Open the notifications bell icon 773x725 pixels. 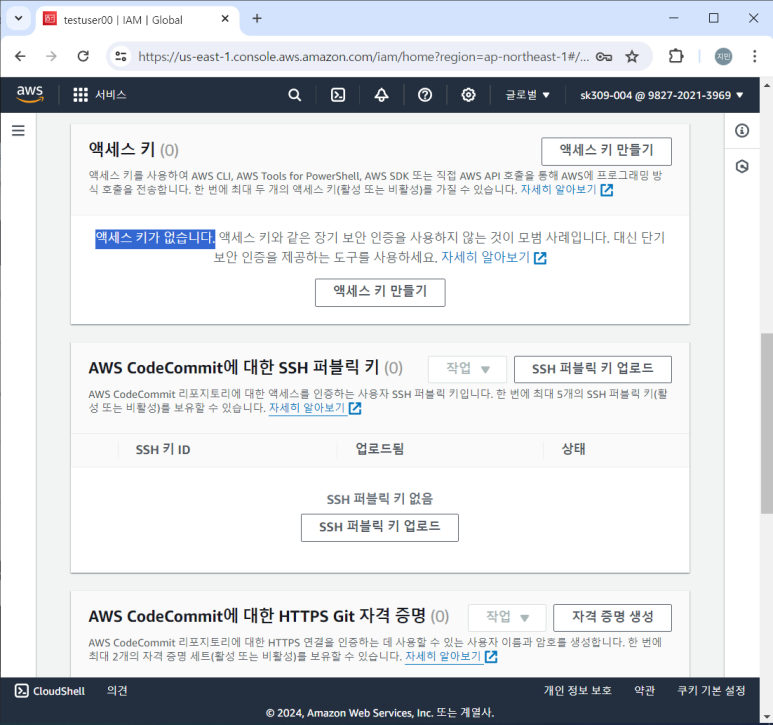(381, 95)
